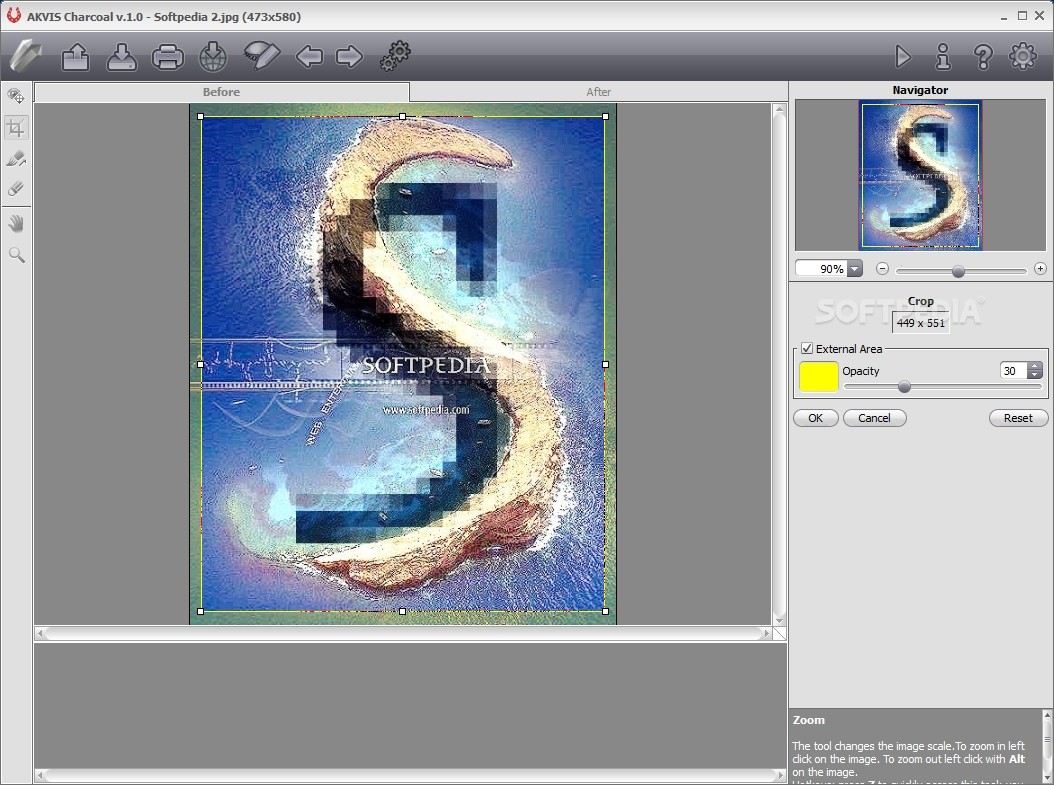Decrease opacity with the down stepper arrow
1054x785 pixels.
(x=1035, y=374)
